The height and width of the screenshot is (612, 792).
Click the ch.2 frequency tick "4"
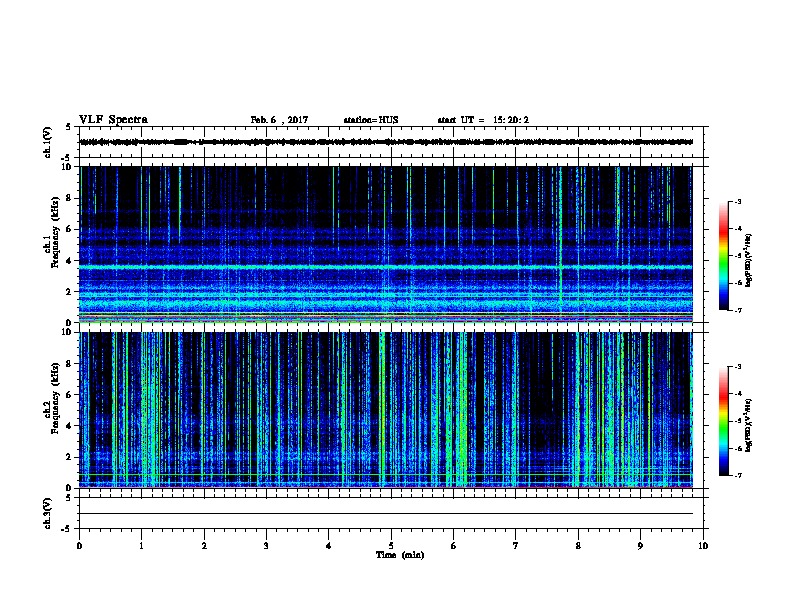pos(69,426)
